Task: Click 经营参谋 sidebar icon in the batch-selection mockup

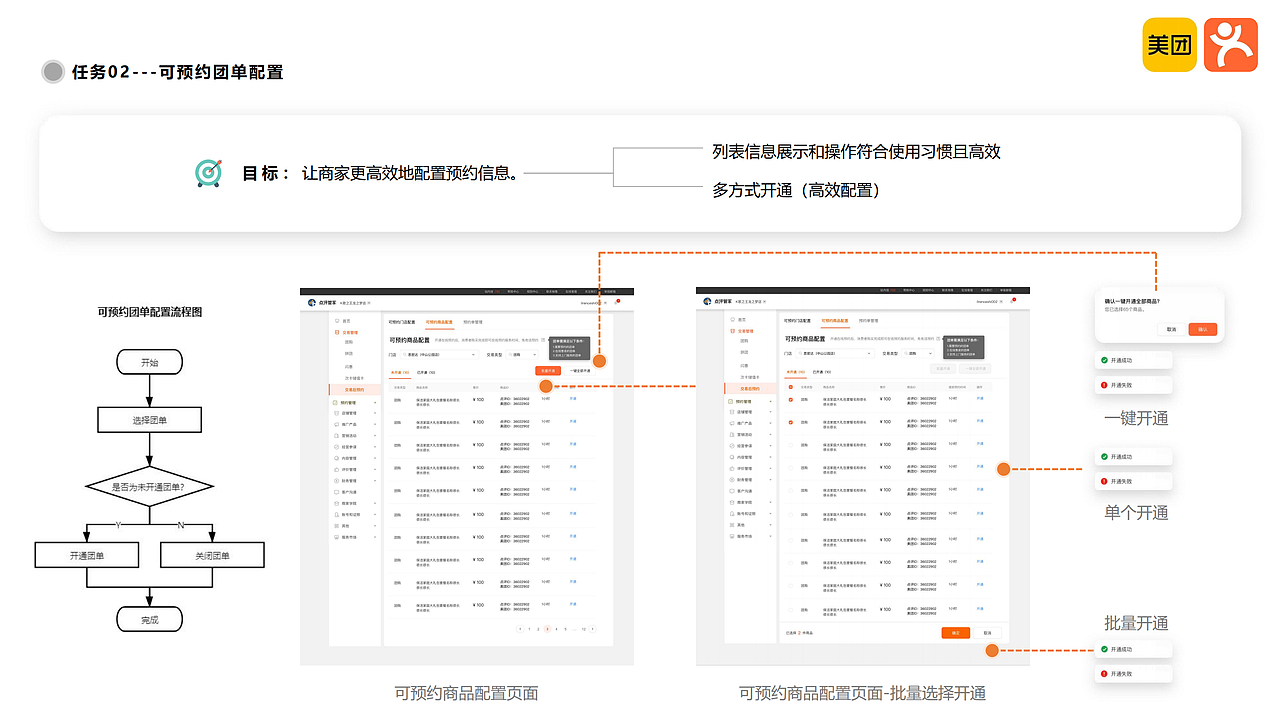Action: tap(732, 446)
